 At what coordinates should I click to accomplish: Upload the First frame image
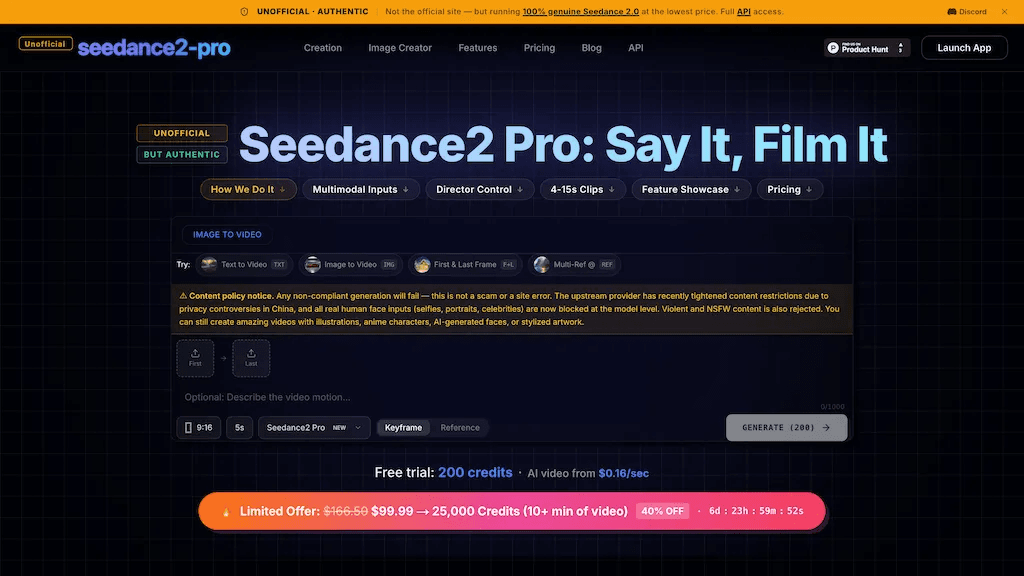pos(195,358)
